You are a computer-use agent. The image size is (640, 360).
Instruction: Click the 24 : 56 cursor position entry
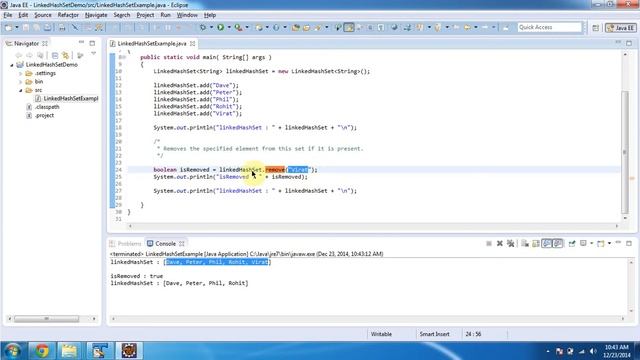[473, 334]
